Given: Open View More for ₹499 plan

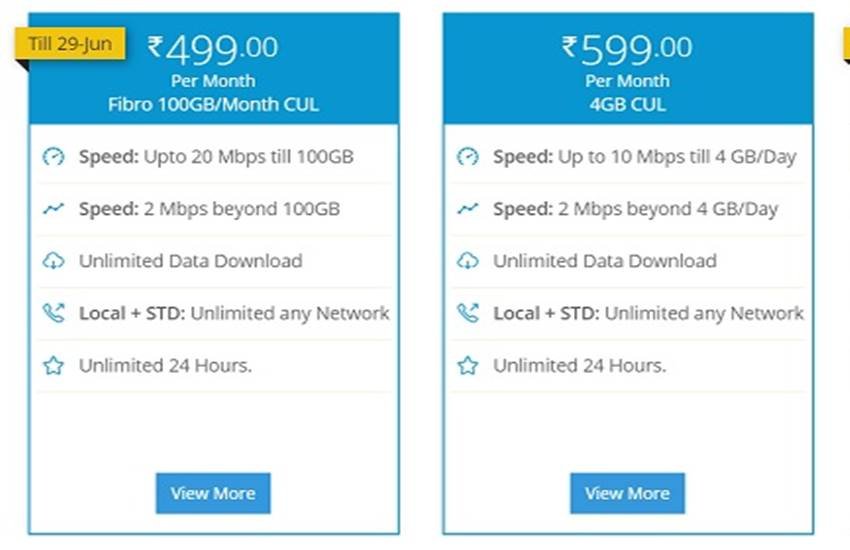Looking at the screenshot, I should coord(213,493).
